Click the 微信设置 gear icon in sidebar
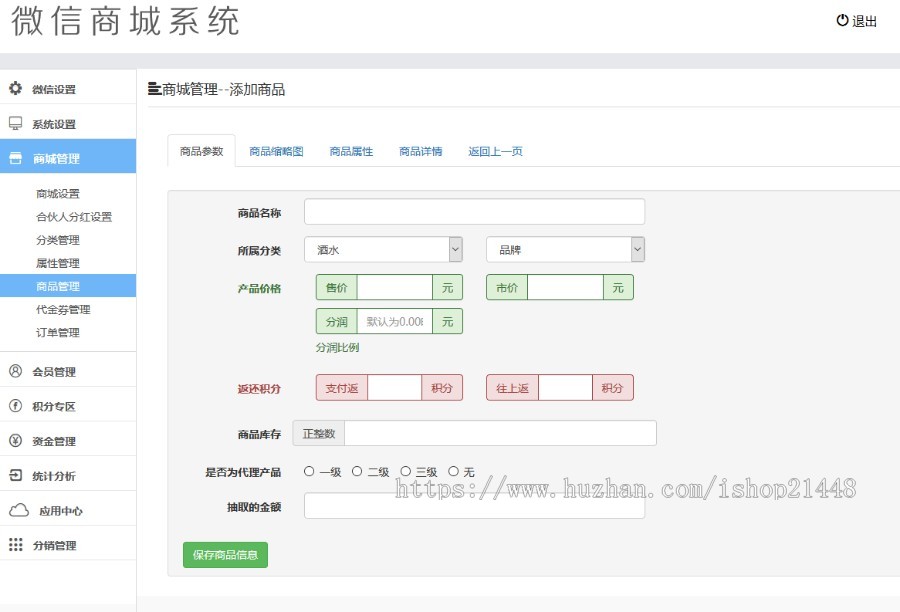Viewport: 900px width, 612px height. pyautogui.click(x=14, y=88)
